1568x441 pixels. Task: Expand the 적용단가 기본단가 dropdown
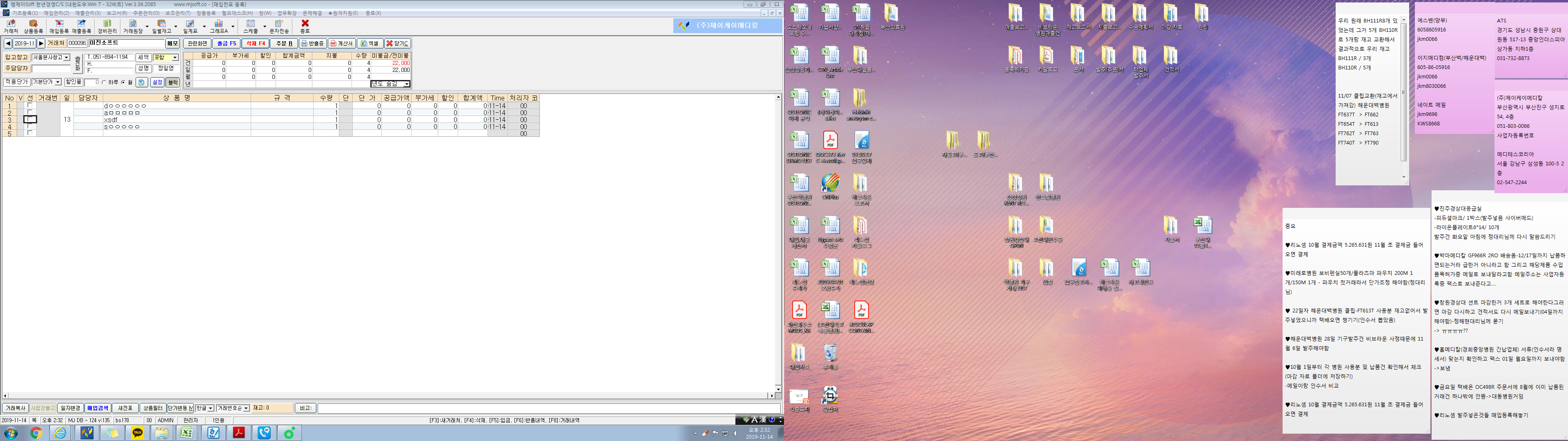[x=58, y=82]
